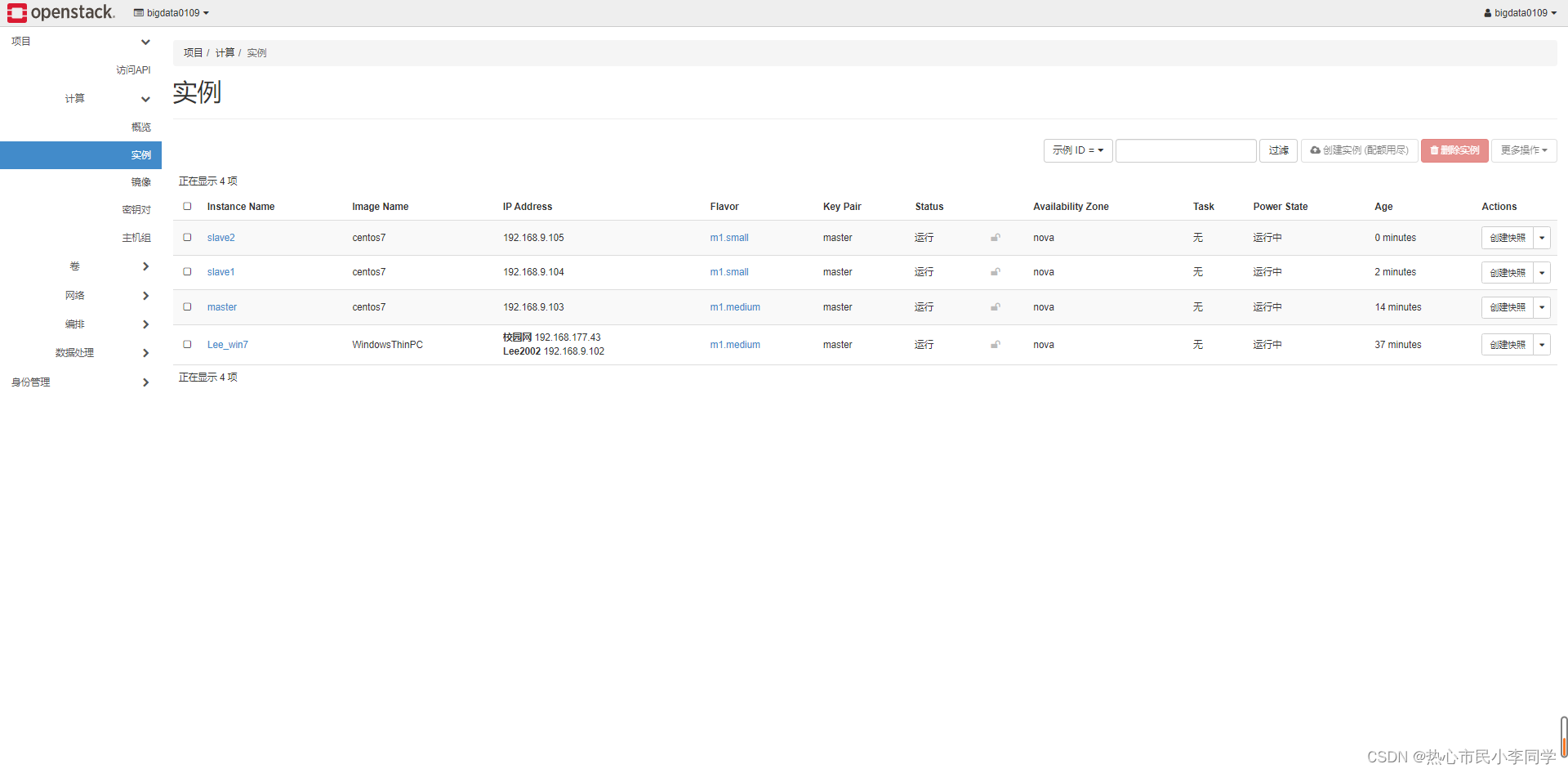The image size is (1568, 773).
Task: Click the Age column header
Action: (x=1383, y=207)
